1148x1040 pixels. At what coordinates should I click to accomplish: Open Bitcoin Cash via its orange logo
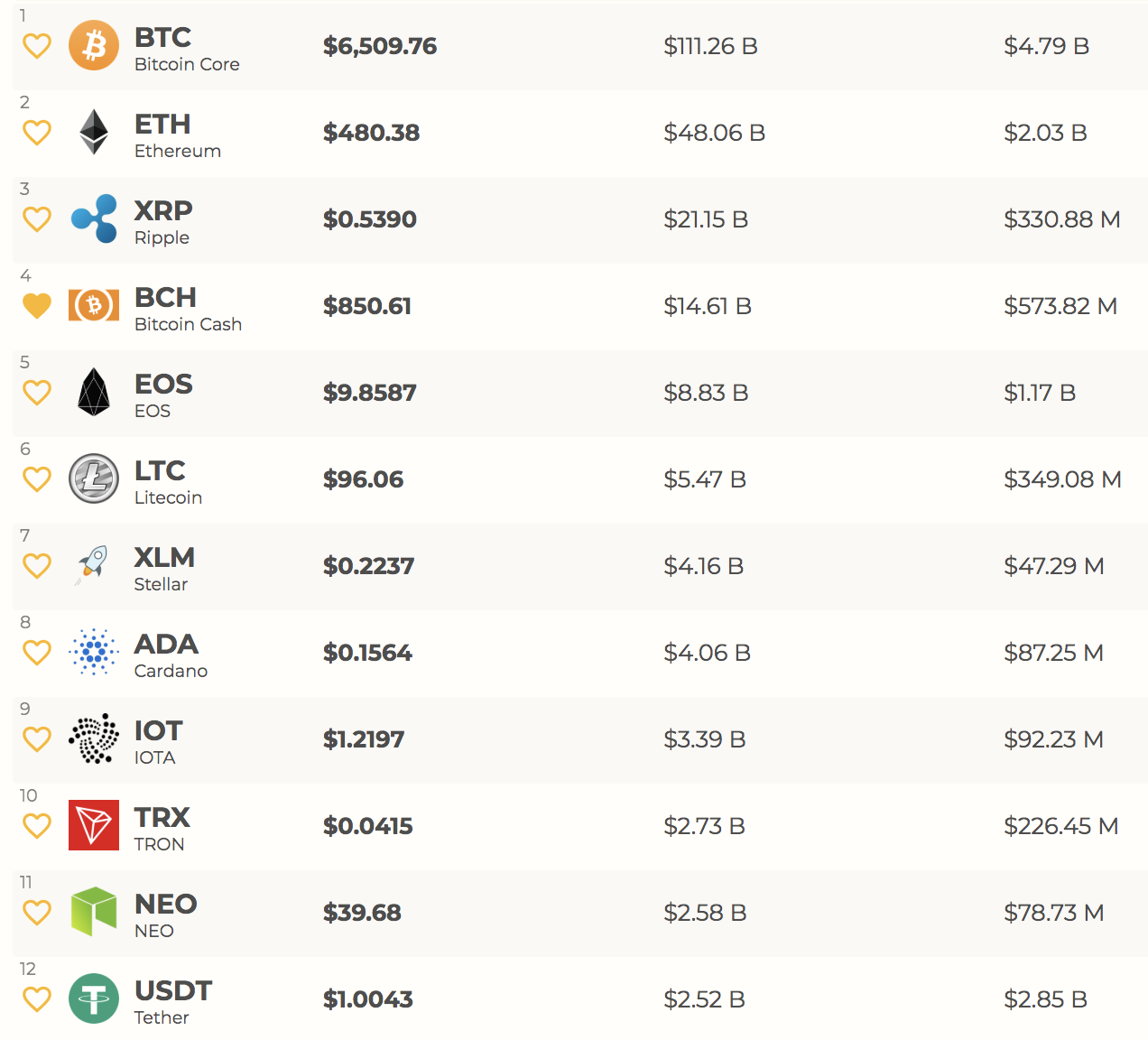point(93,305)
